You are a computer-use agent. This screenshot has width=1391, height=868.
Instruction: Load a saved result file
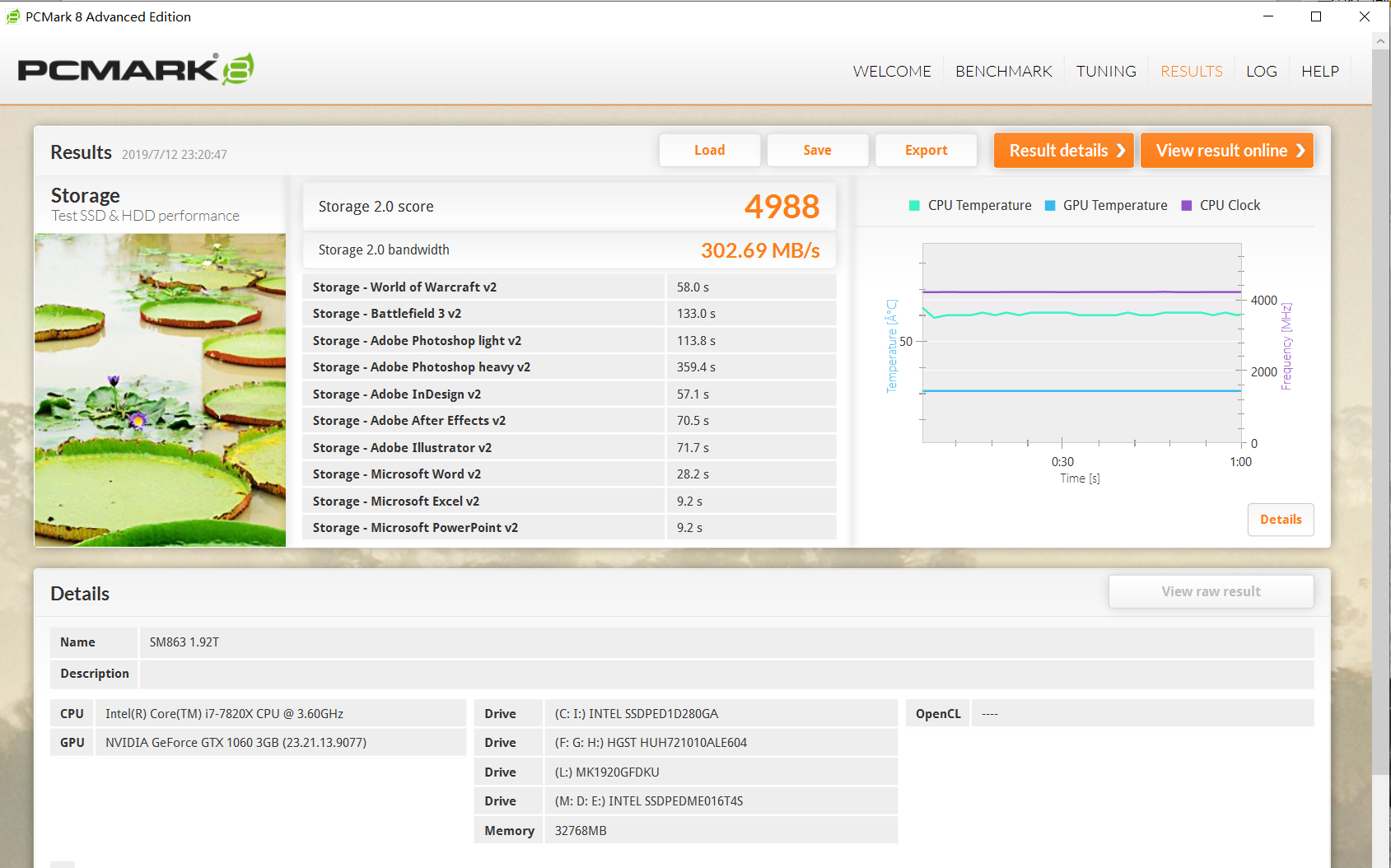click(710, 150)
